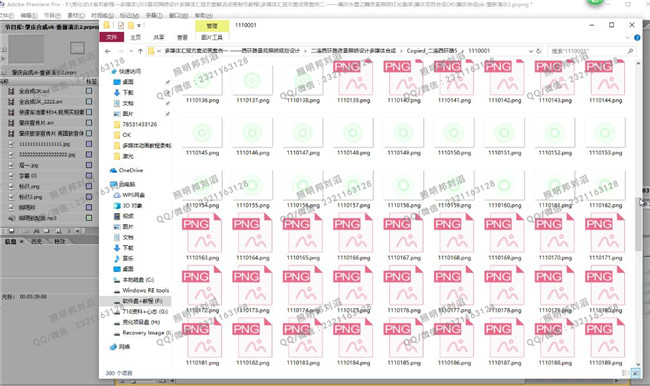The width and height of the screenshot is (650, 386).
Task: Click the Explorer help question mark icon
Action: (x=637, y=37)
